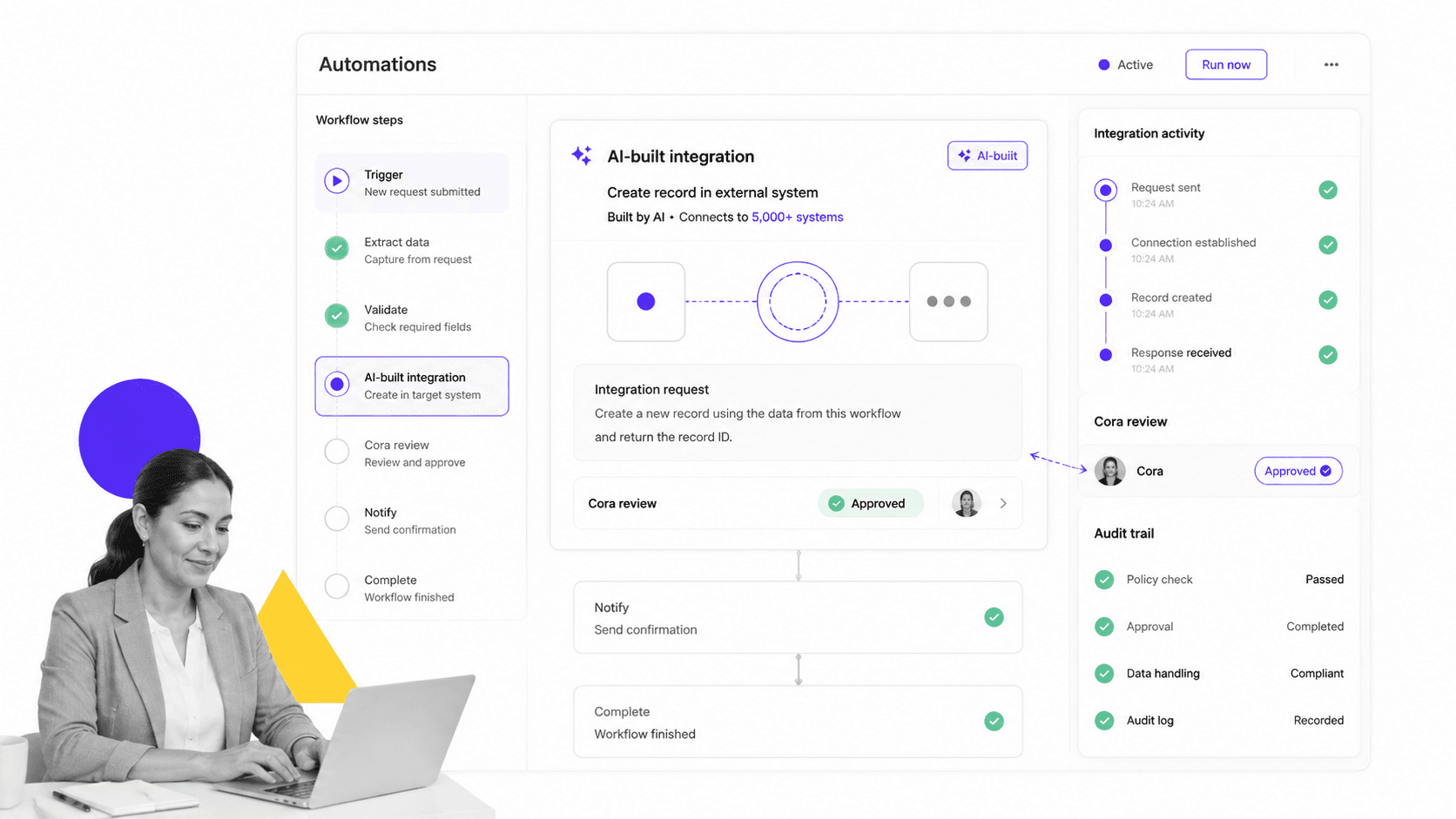1456x819 pixels.
Task: Click the Extract data green checkmark
Action: (337, 248)
